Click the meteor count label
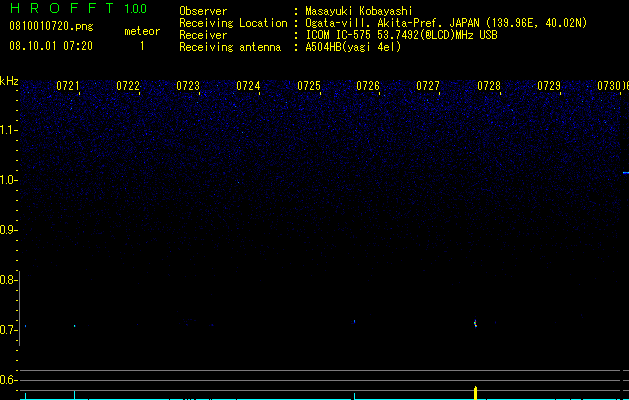The height and width of the screenshot is (400, 629). click(x=142, y=31)
